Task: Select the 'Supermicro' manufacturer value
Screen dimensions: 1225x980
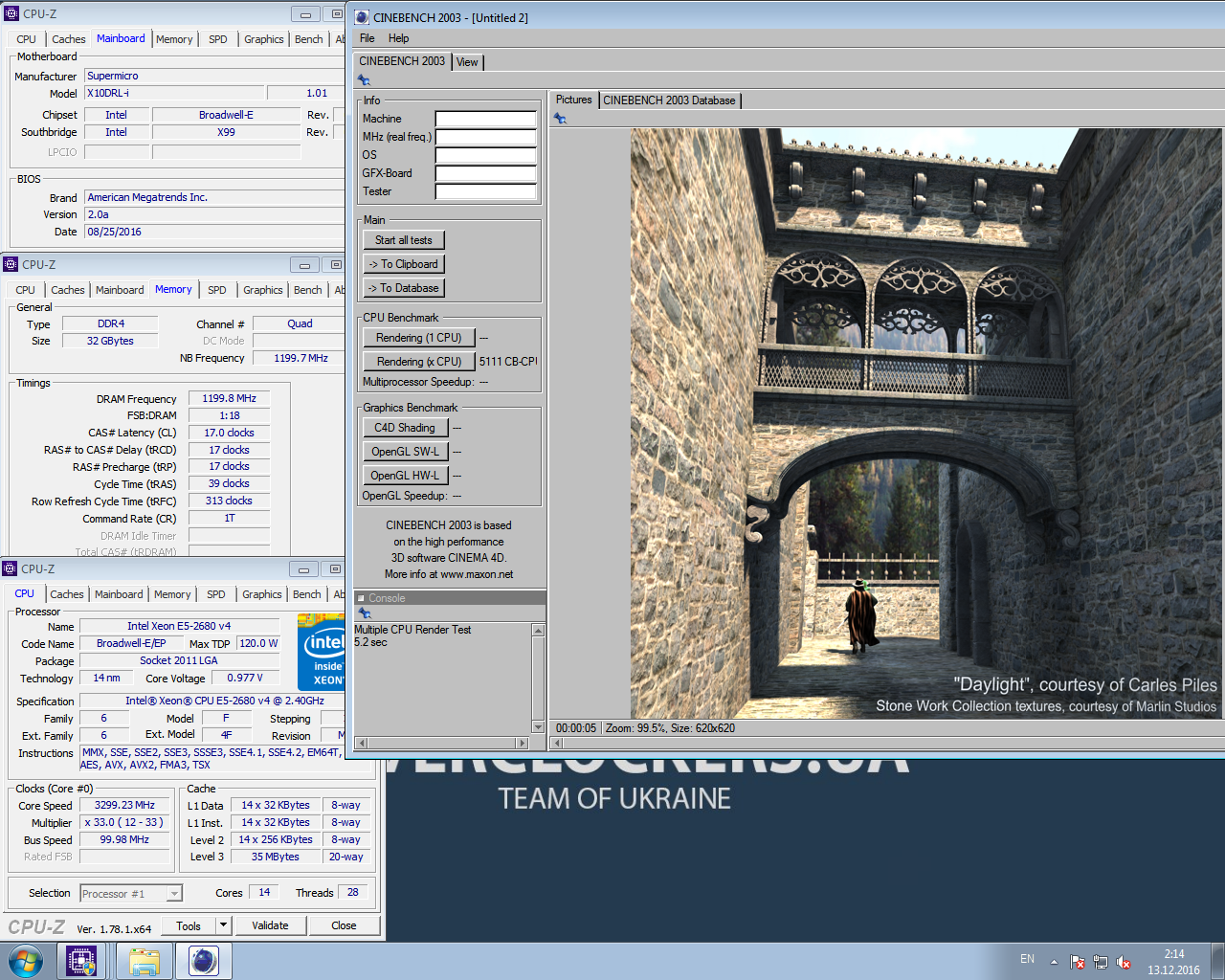Action: pos(113,76)
